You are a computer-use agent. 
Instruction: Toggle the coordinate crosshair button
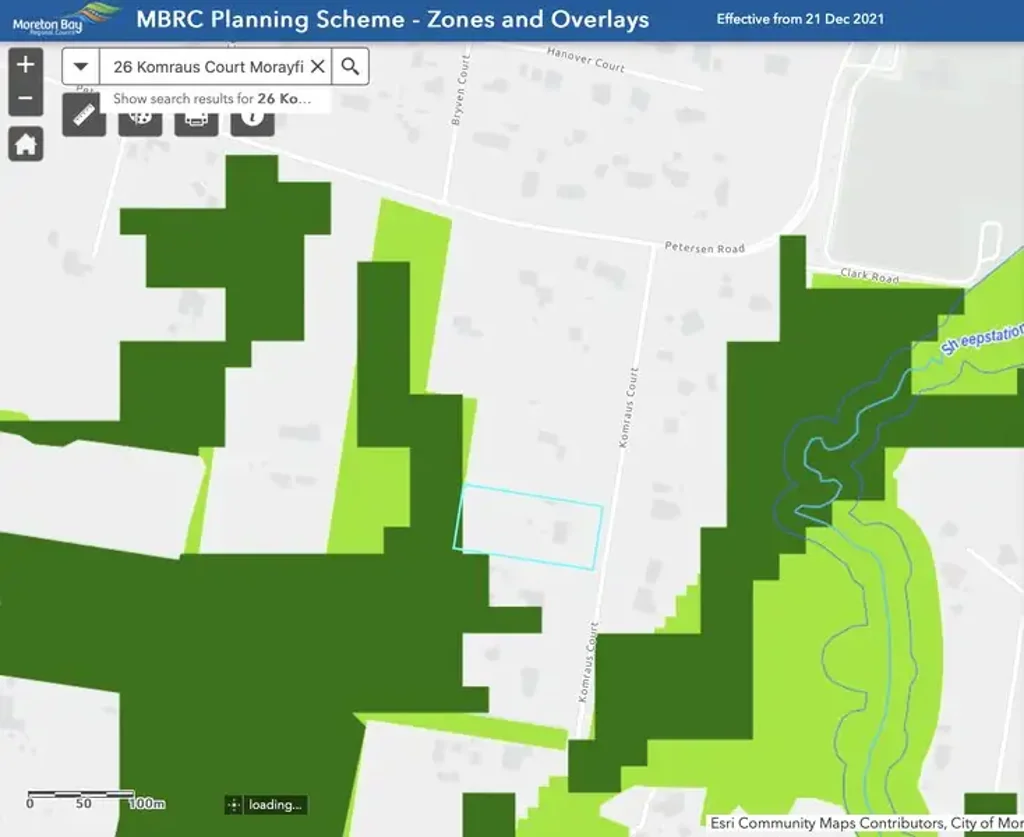click(234, 805)
